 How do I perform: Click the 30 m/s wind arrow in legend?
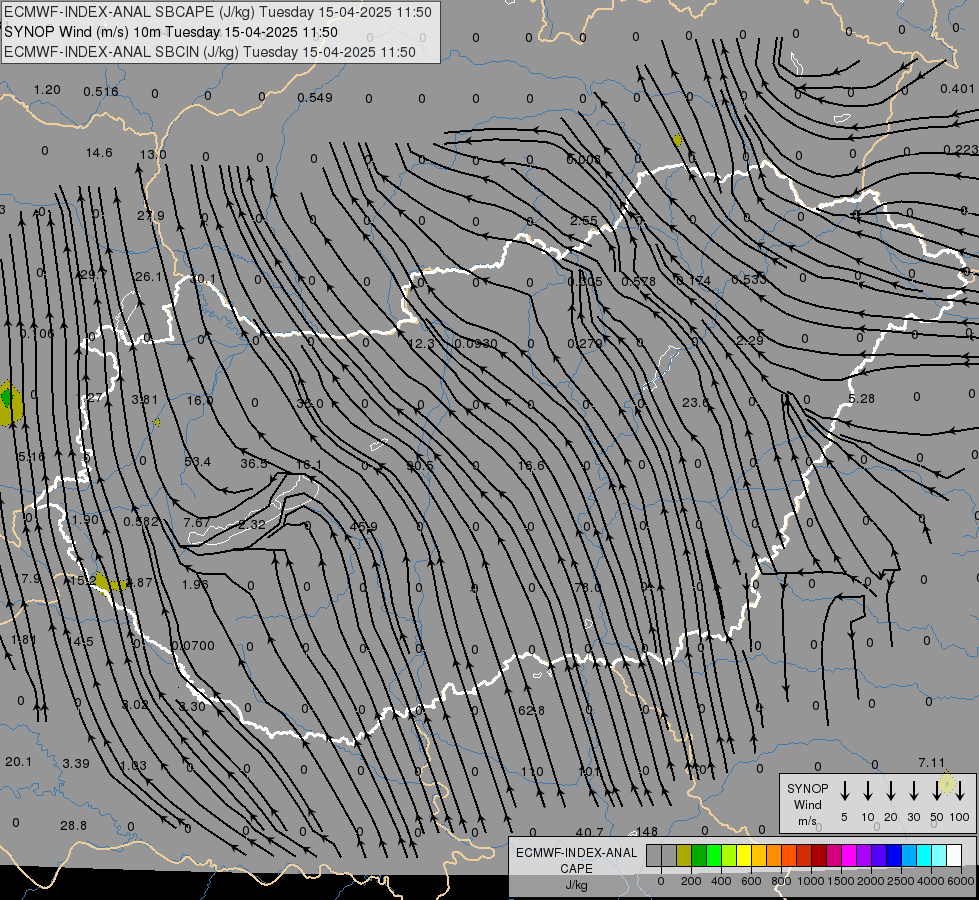click(914, 791)
